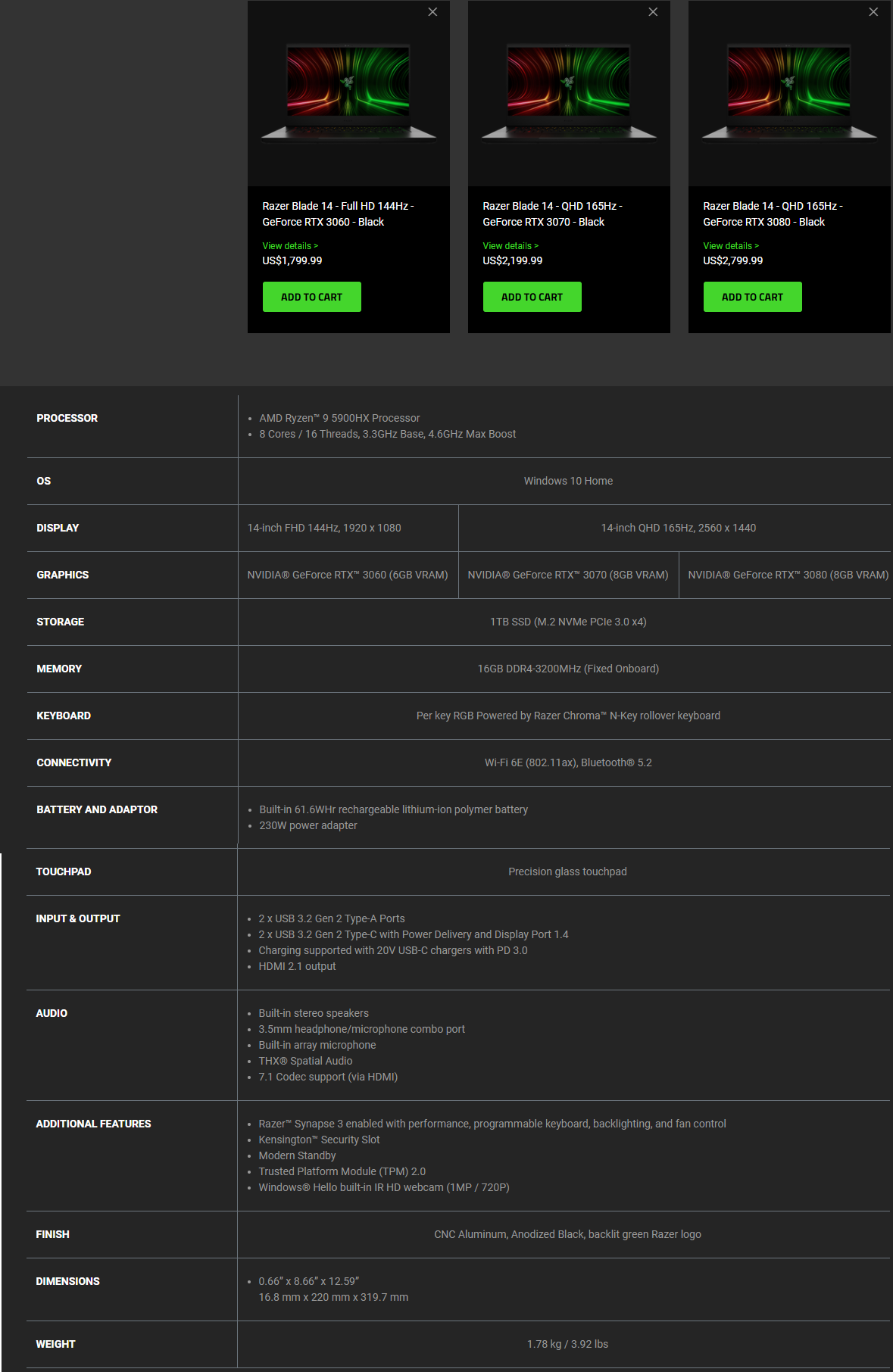The image size is (893, 1372).
Task: Click the ADDITIONAL FEATURES label
Action: point(93,1124)
